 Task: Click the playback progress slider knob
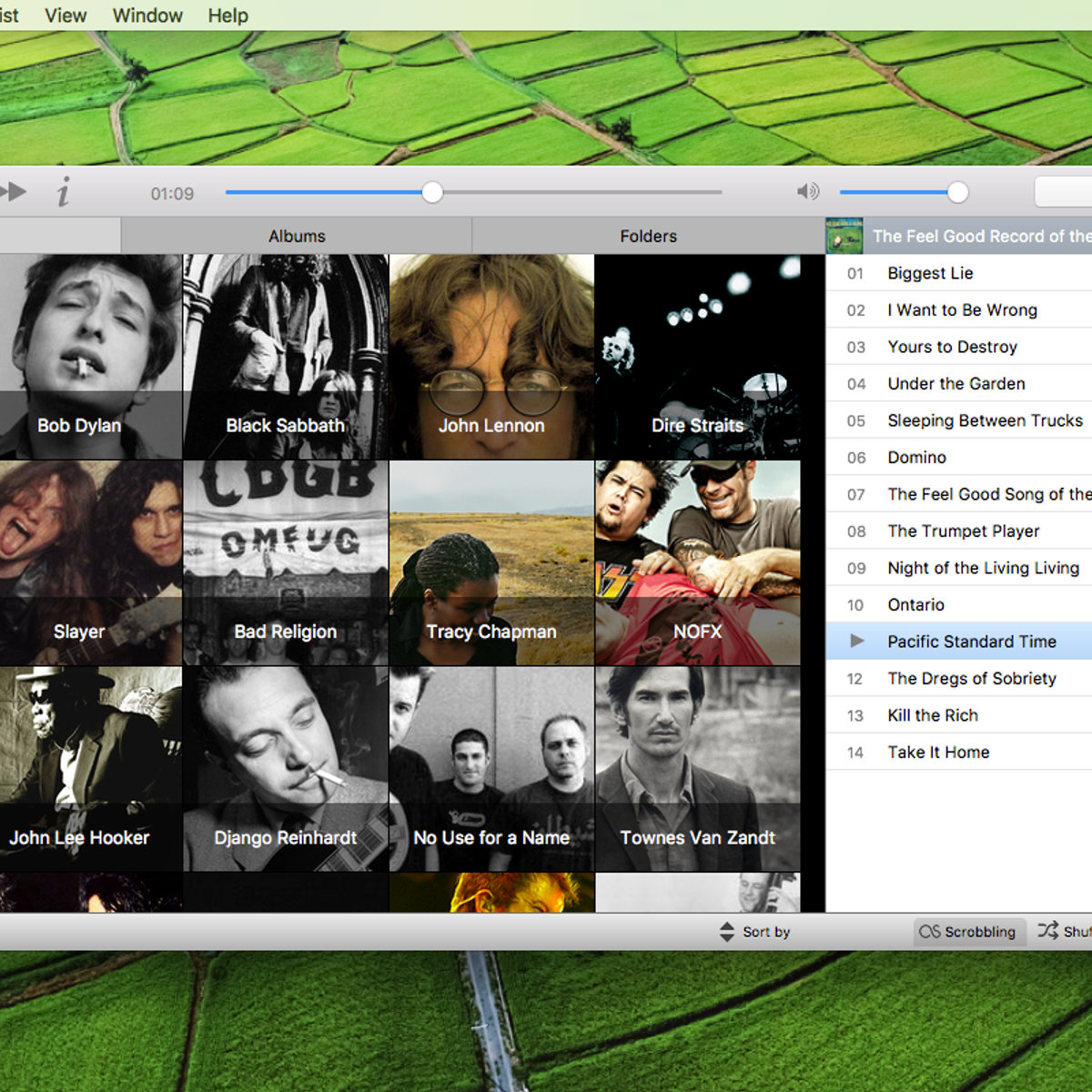tap(433, 192)
